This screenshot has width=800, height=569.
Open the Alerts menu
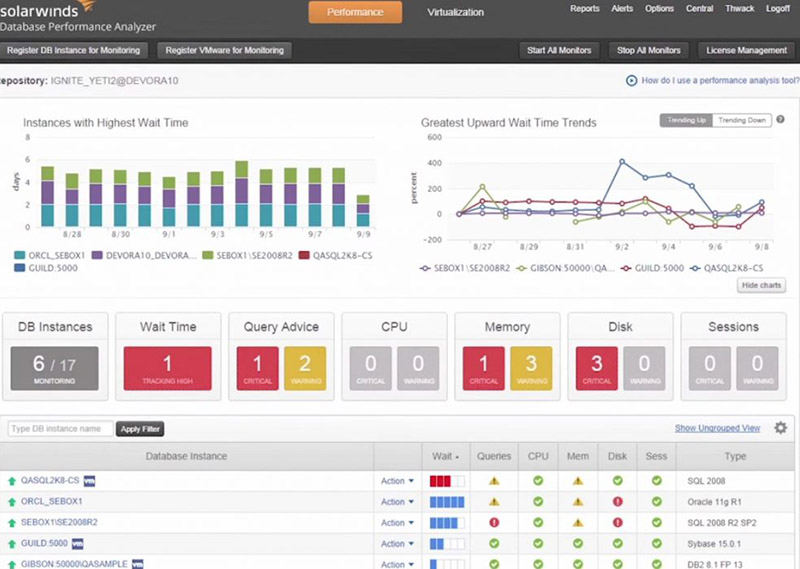click(x=622, y=9)
